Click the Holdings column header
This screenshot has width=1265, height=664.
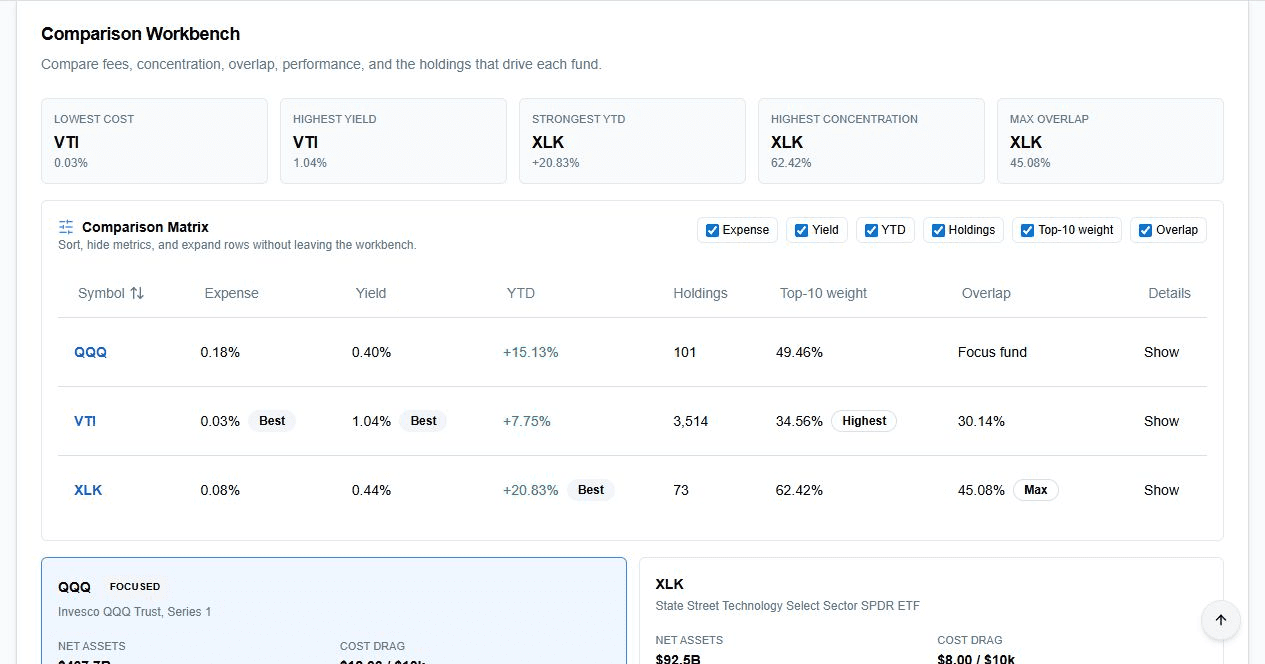click(x=700, y=293)
